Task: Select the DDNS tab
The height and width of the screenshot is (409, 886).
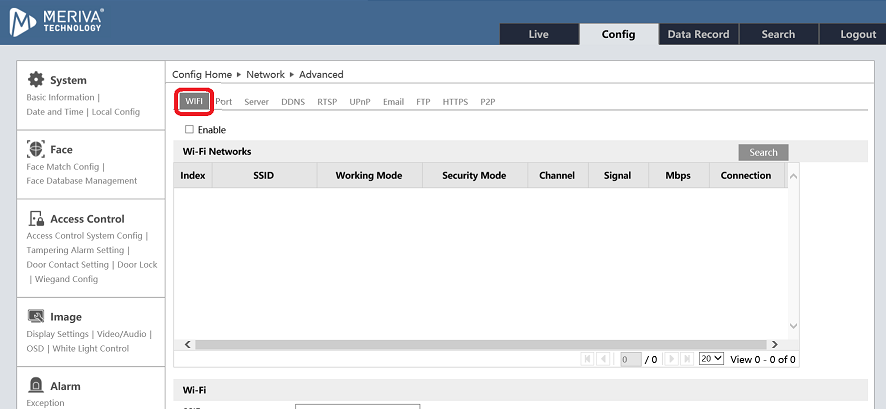Action: click(x=293, y=102)
